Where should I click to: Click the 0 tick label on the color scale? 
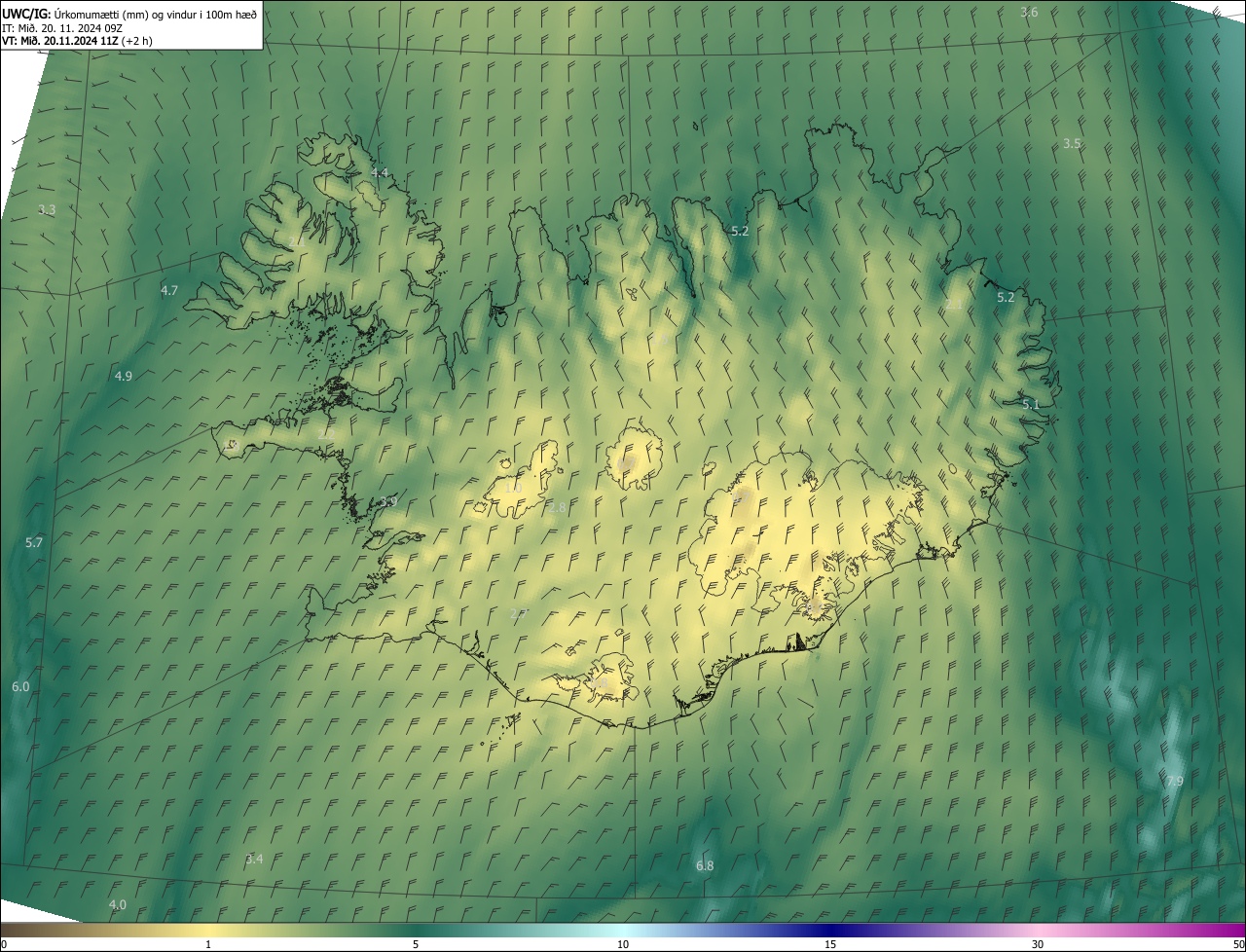3,944
